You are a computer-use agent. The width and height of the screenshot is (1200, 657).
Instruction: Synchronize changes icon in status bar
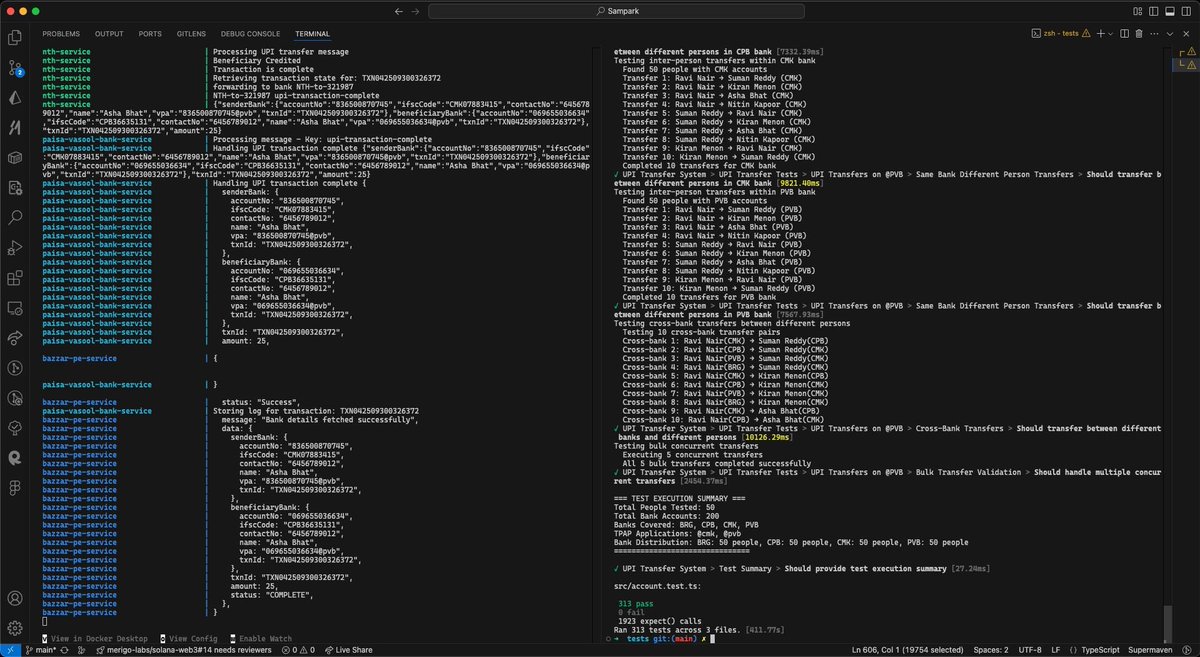click(x=66, y=650)
